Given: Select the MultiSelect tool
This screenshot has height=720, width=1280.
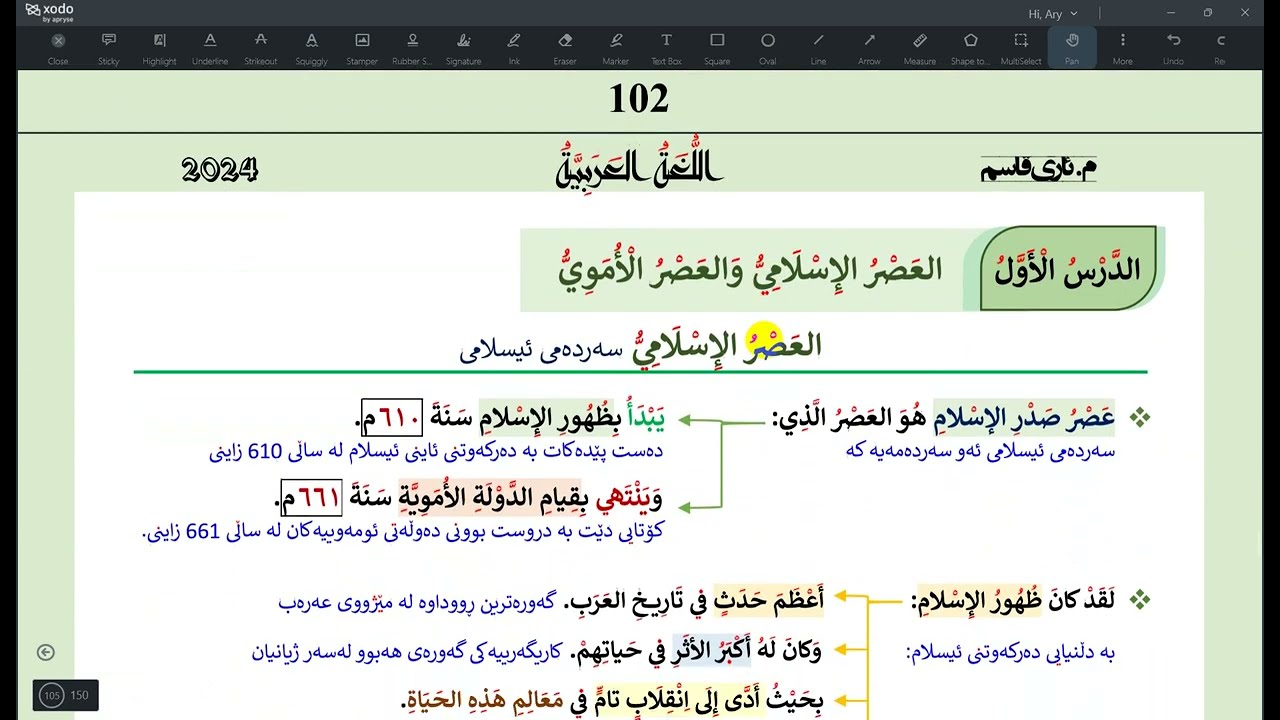Looking at the screenshot, I should coord(1021,47).
